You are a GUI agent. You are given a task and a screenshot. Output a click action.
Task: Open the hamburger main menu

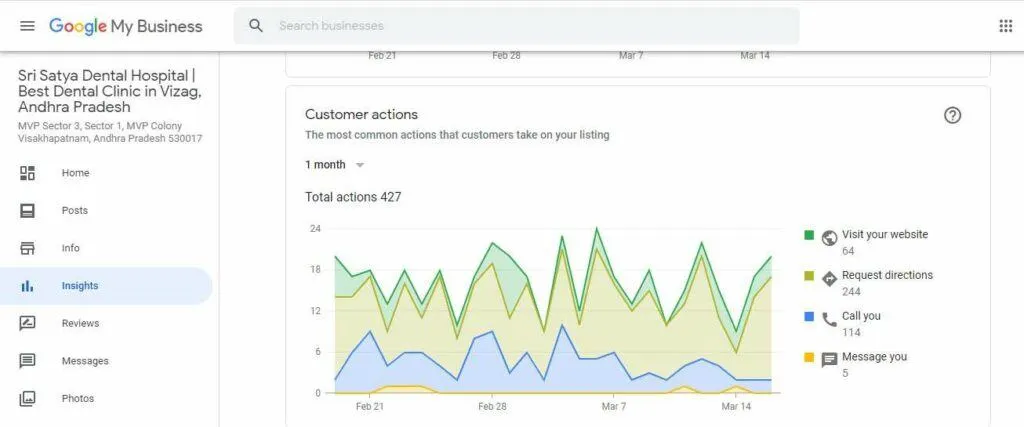(x=27, y=26)
